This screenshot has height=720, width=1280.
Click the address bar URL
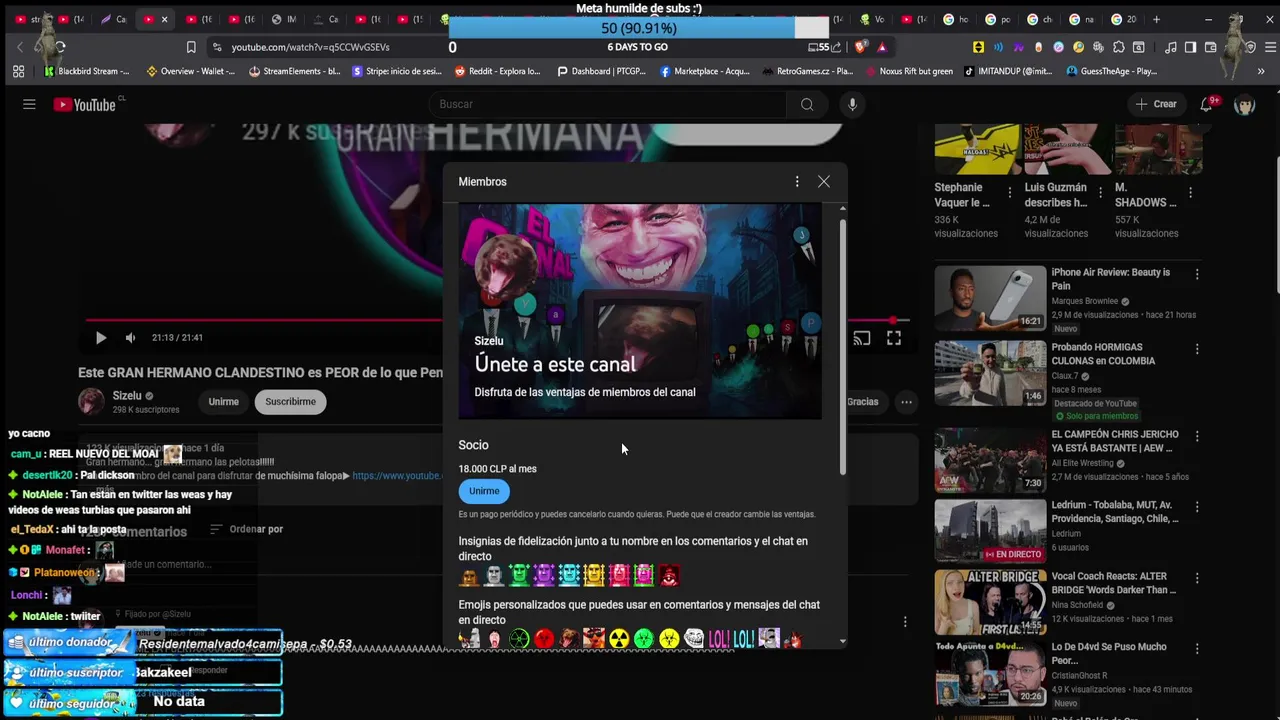(x=310, y=47)
